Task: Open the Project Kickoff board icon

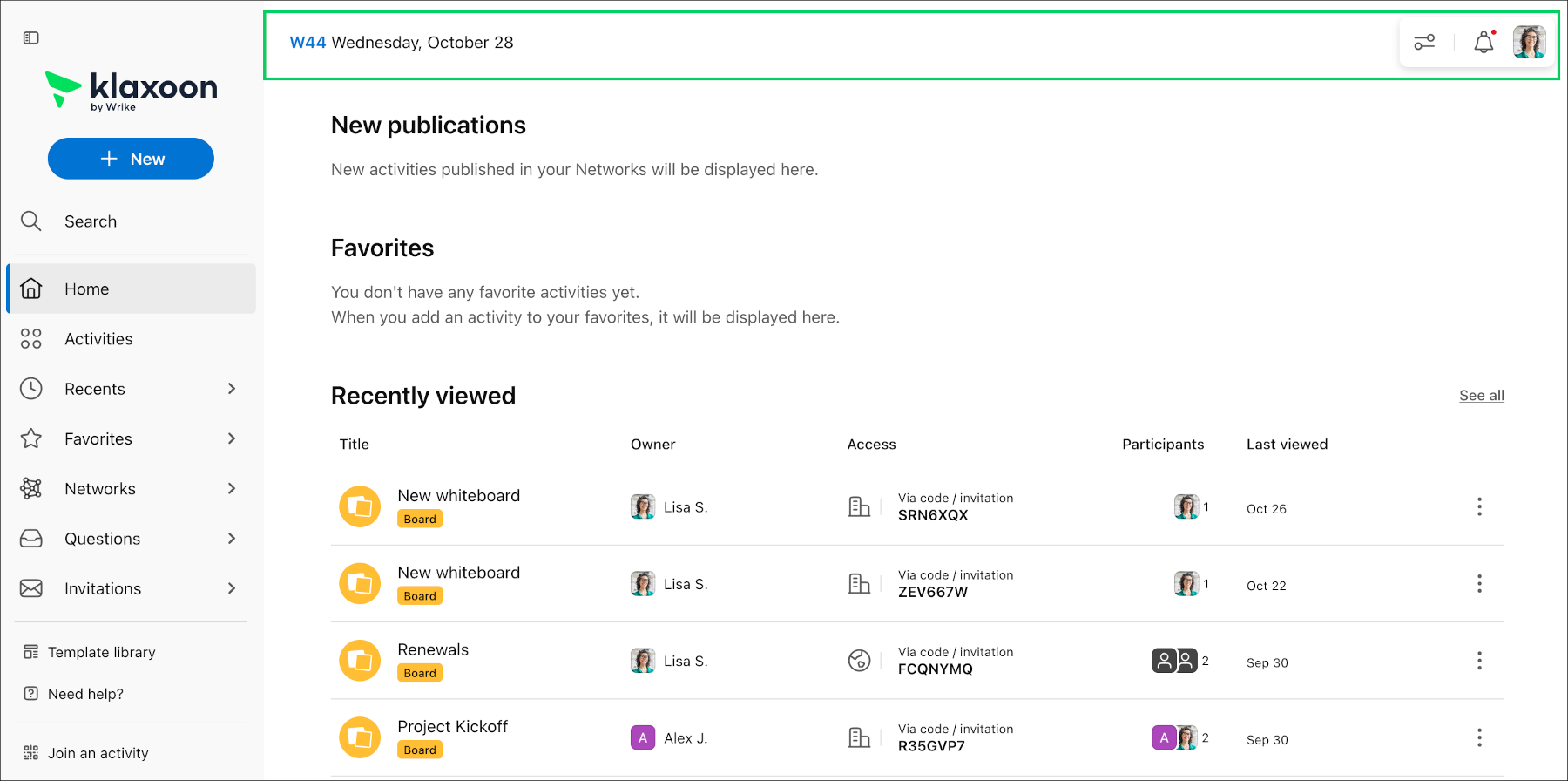Action: [360, 737]
